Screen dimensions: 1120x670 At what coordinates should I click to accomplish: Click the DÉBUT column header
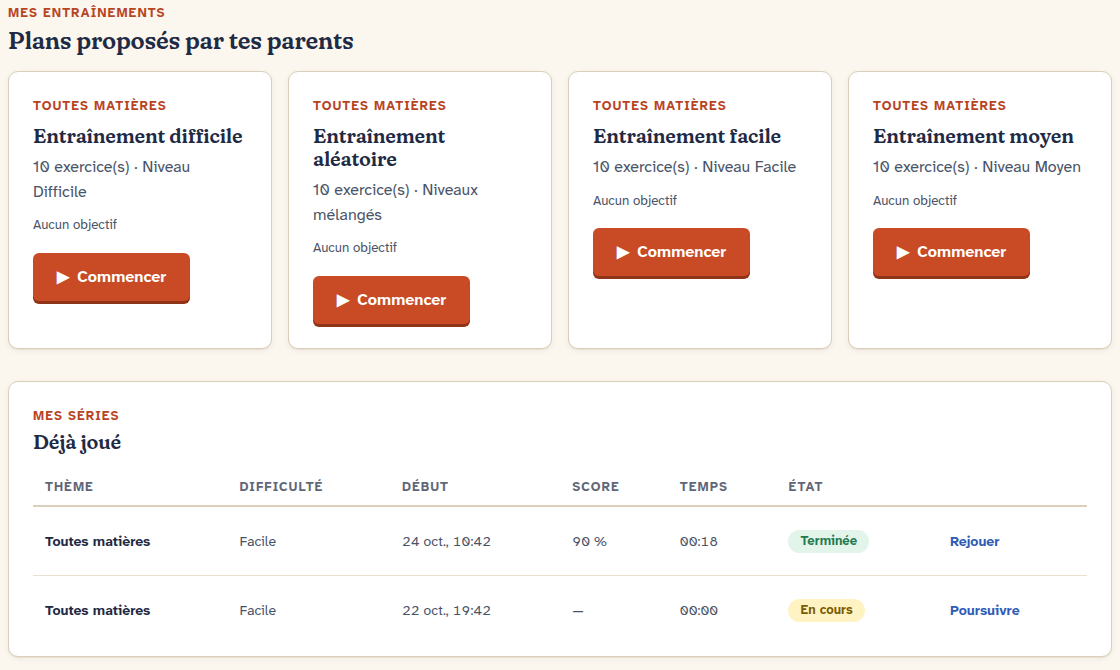tap(425, 486)
